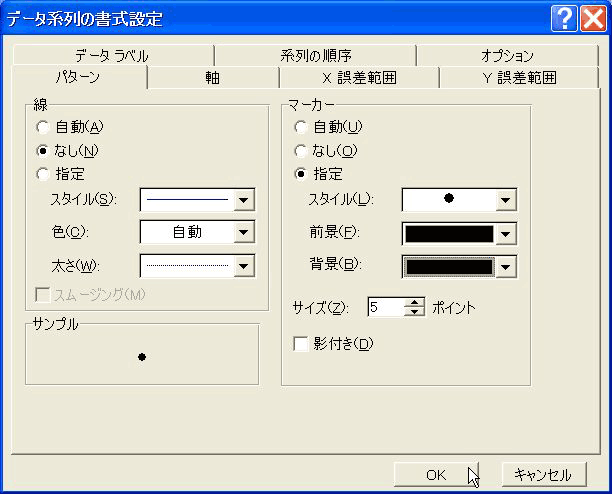Open the 系列の順序 tab
This screenshot has height=494, width=612.
click(315, 56)
